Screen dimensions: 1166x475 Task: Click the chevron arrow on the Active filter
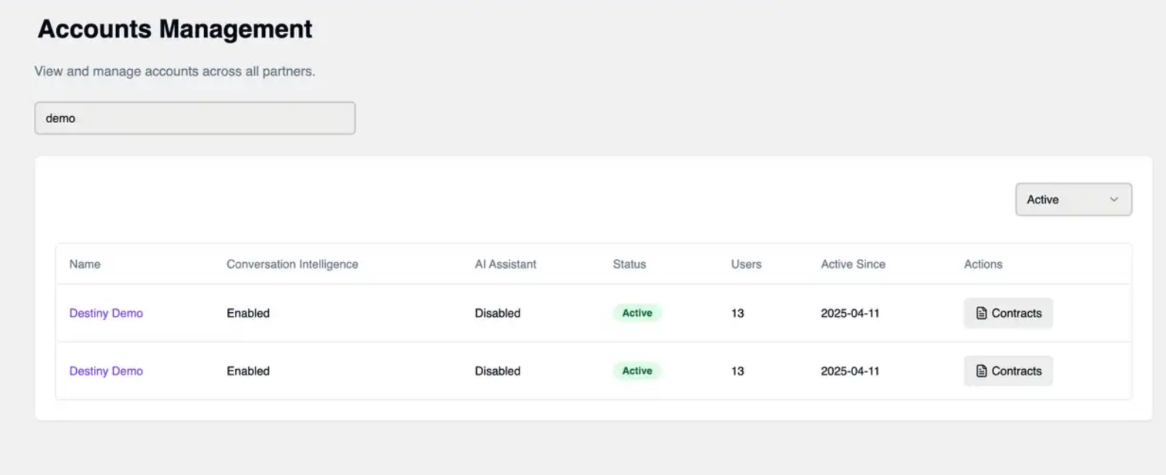pos(1114,199)
